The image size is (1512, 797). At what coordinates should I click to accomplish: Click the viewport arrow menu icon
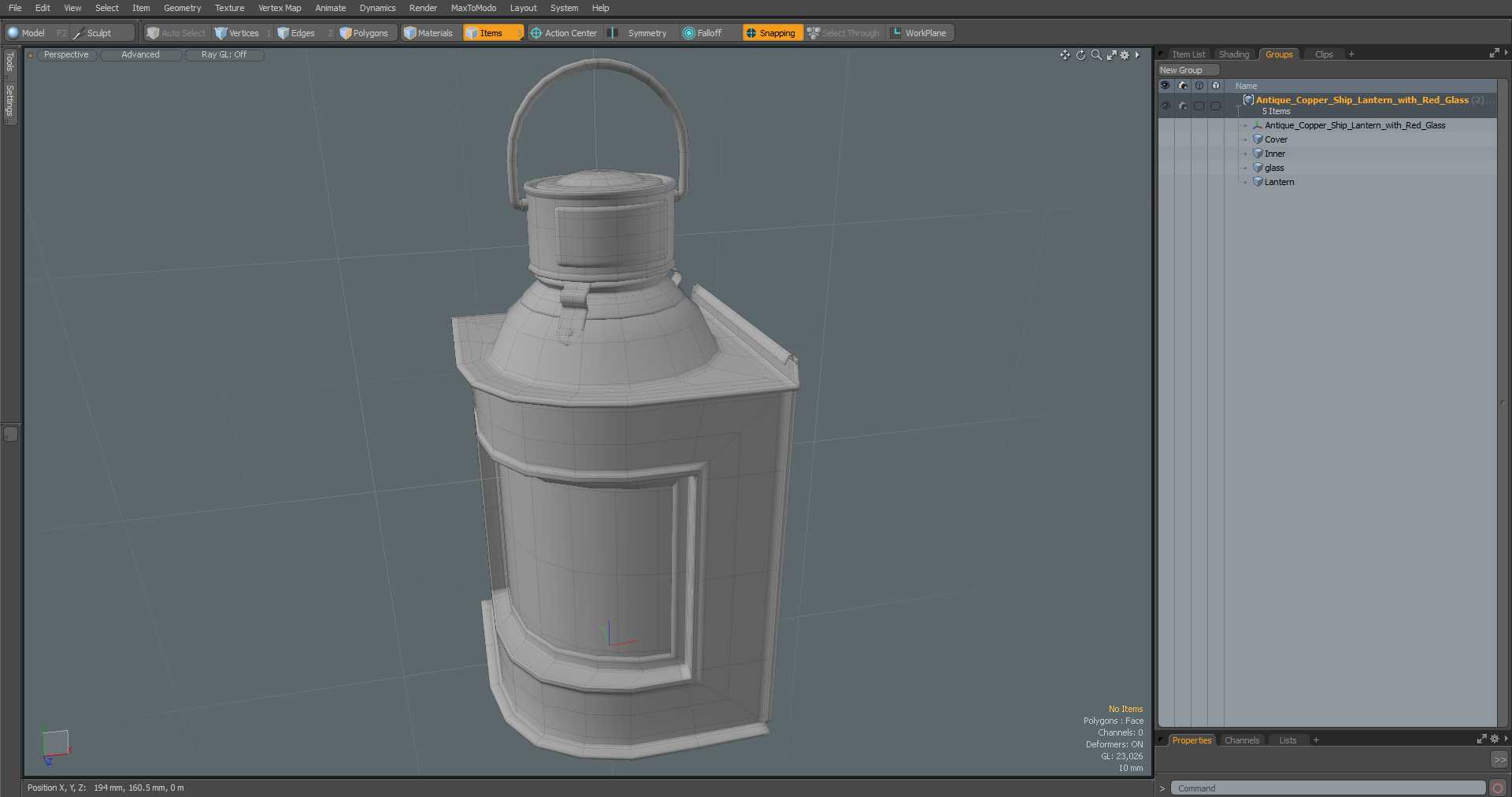tap(1137, 55)
